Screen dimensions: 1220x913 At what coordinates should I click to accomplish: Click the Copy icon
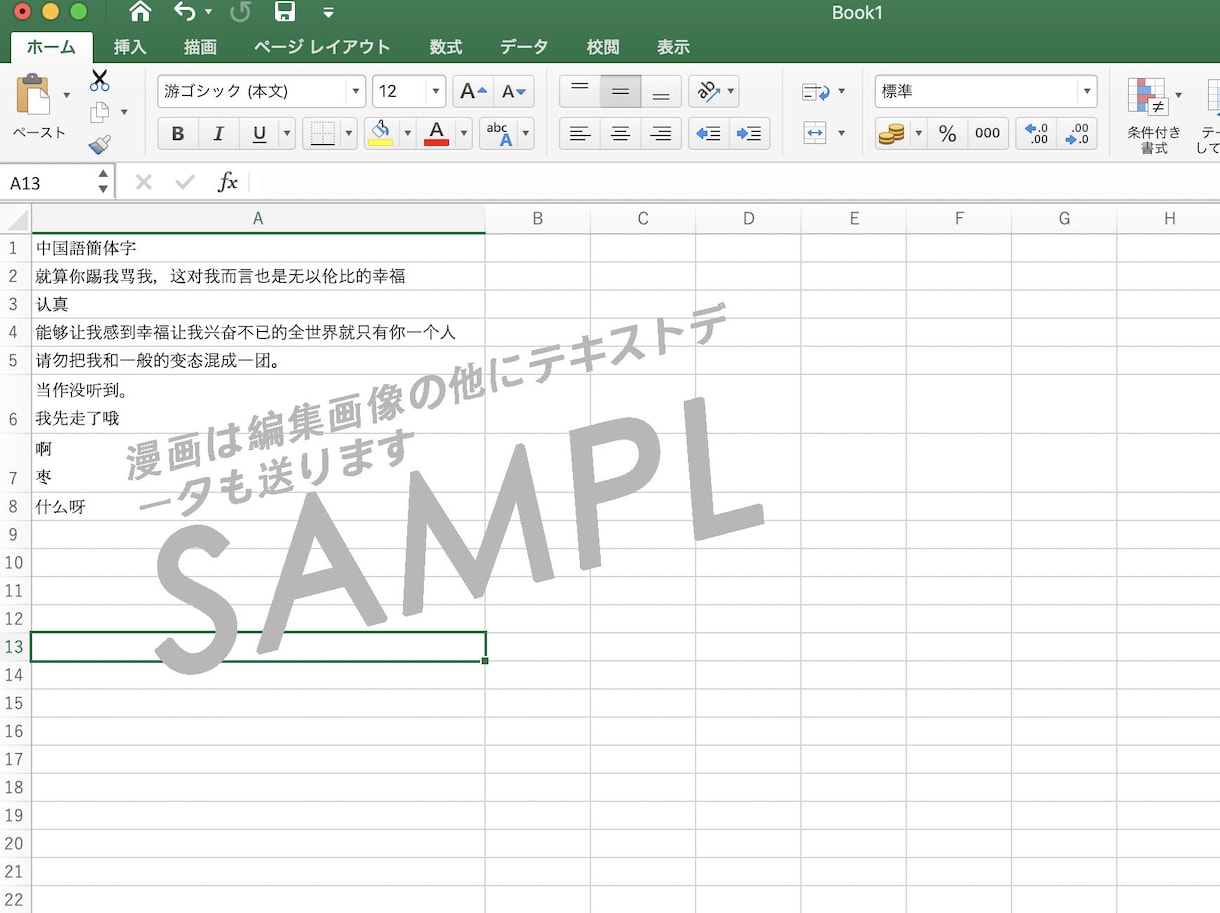[99, 112]
